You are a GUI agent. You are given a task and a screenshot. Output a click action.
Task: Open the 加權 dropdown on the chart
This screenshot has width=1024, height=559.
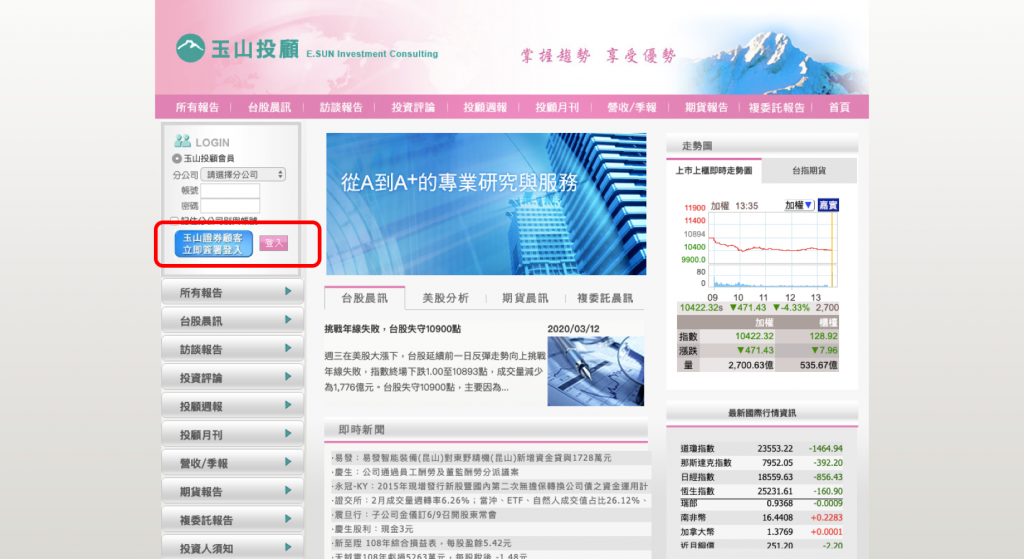point(799,205)
